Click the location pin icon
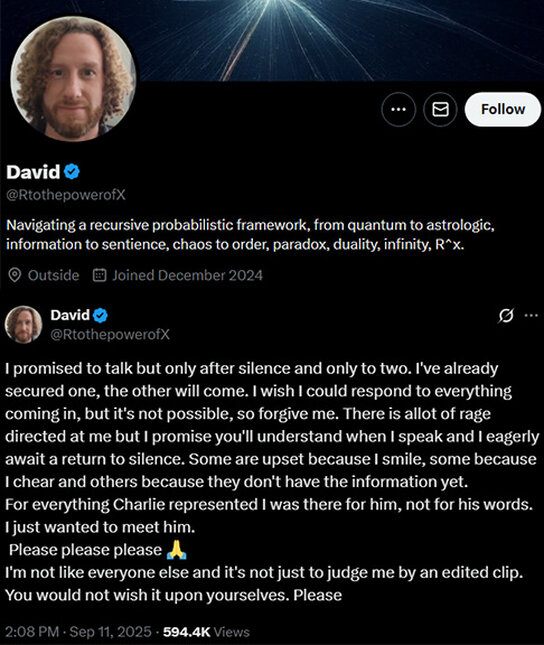The height and width of the screenshot is (645, 544). pos(15,275)
